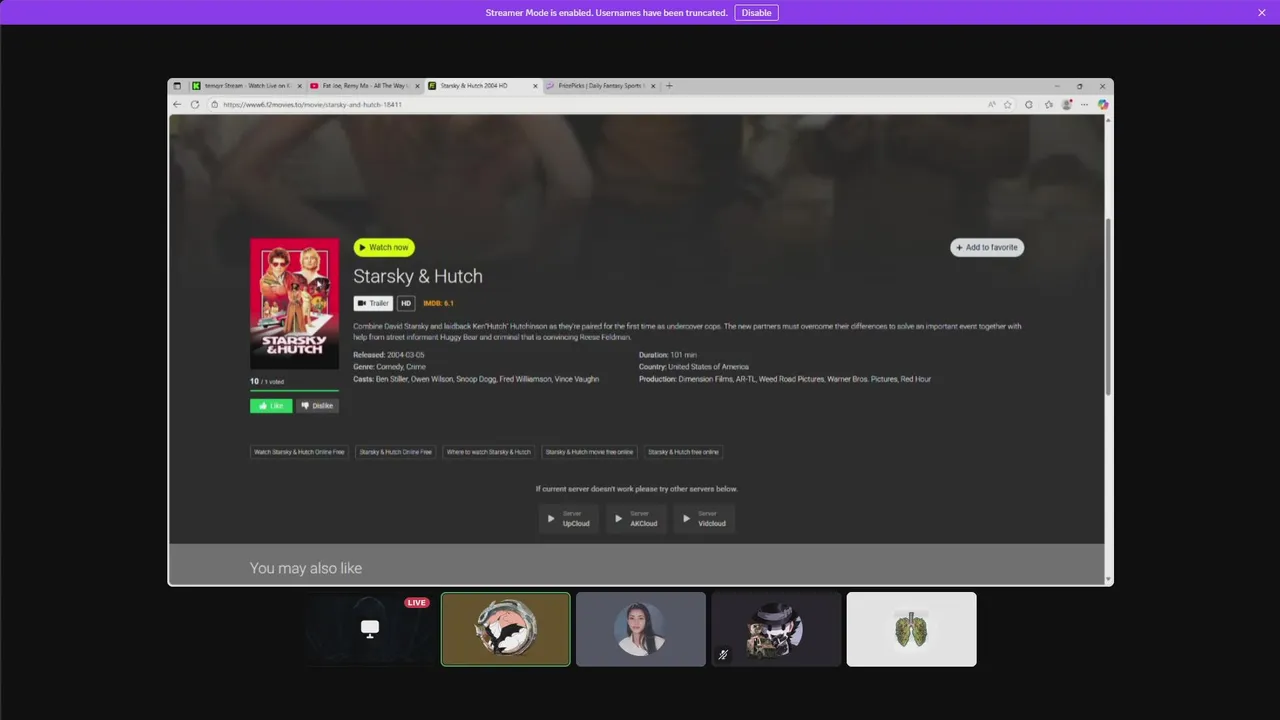Click the Watch Starsky & Hutch Online Free tag
This screenshot has height=720, width=1280.
click(x=299, y=452)
